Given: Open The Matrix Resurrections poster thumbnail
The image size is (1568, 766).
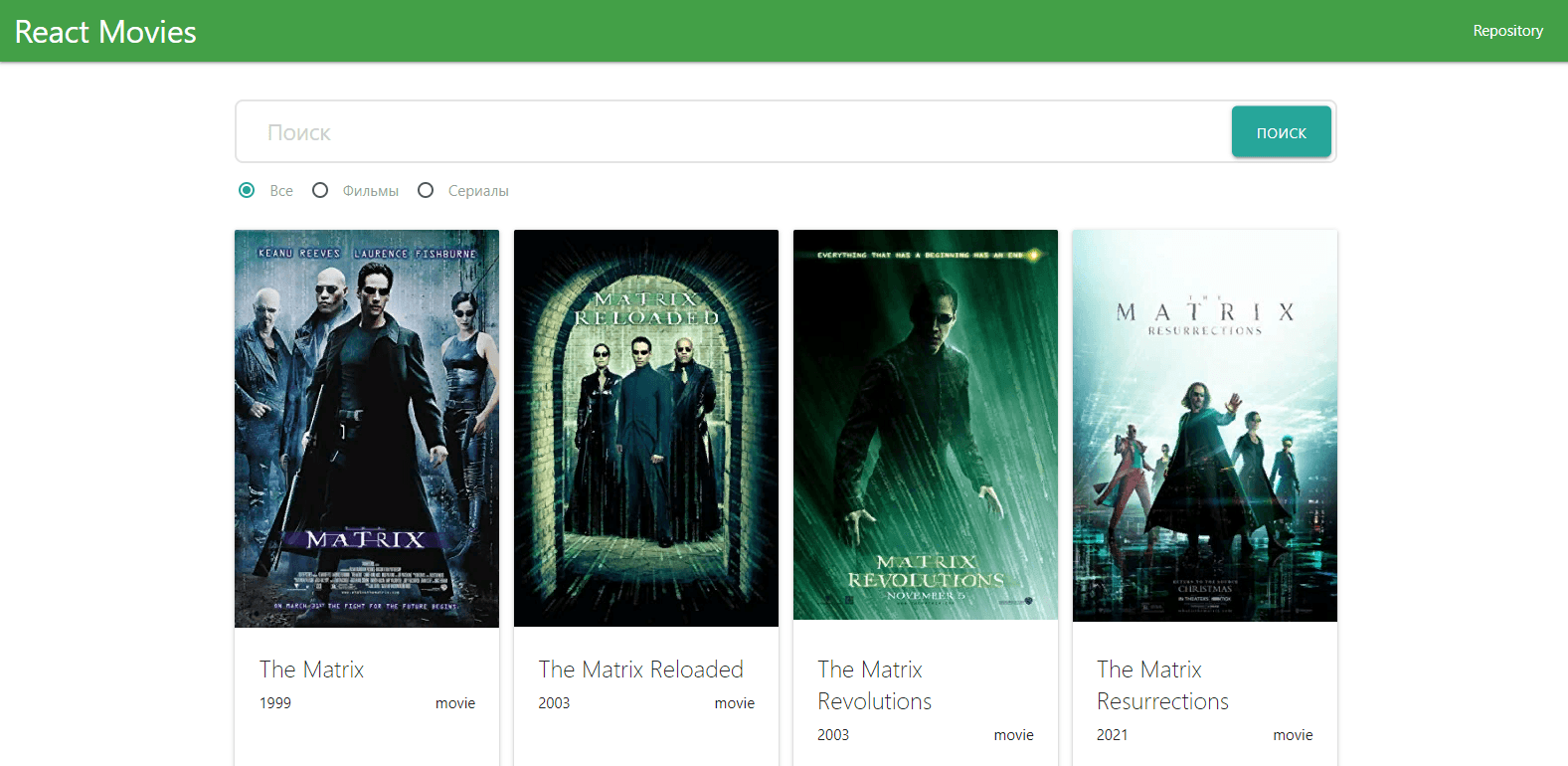Looking at the screenshot, I should point(1205,426).
